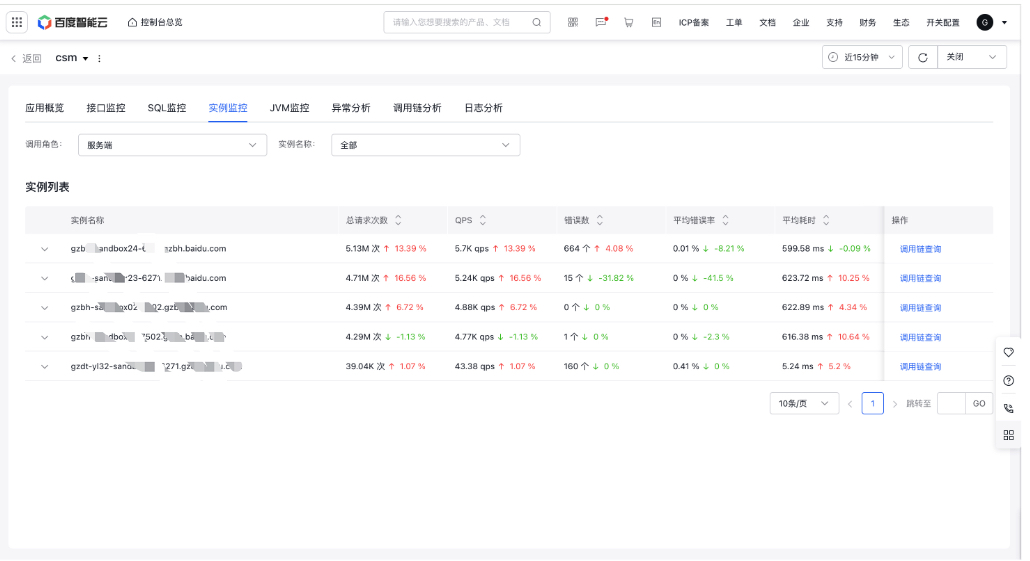1030x561 pixels.
Task: Click the side panel grid icon
Action: tap(1009, 435)
